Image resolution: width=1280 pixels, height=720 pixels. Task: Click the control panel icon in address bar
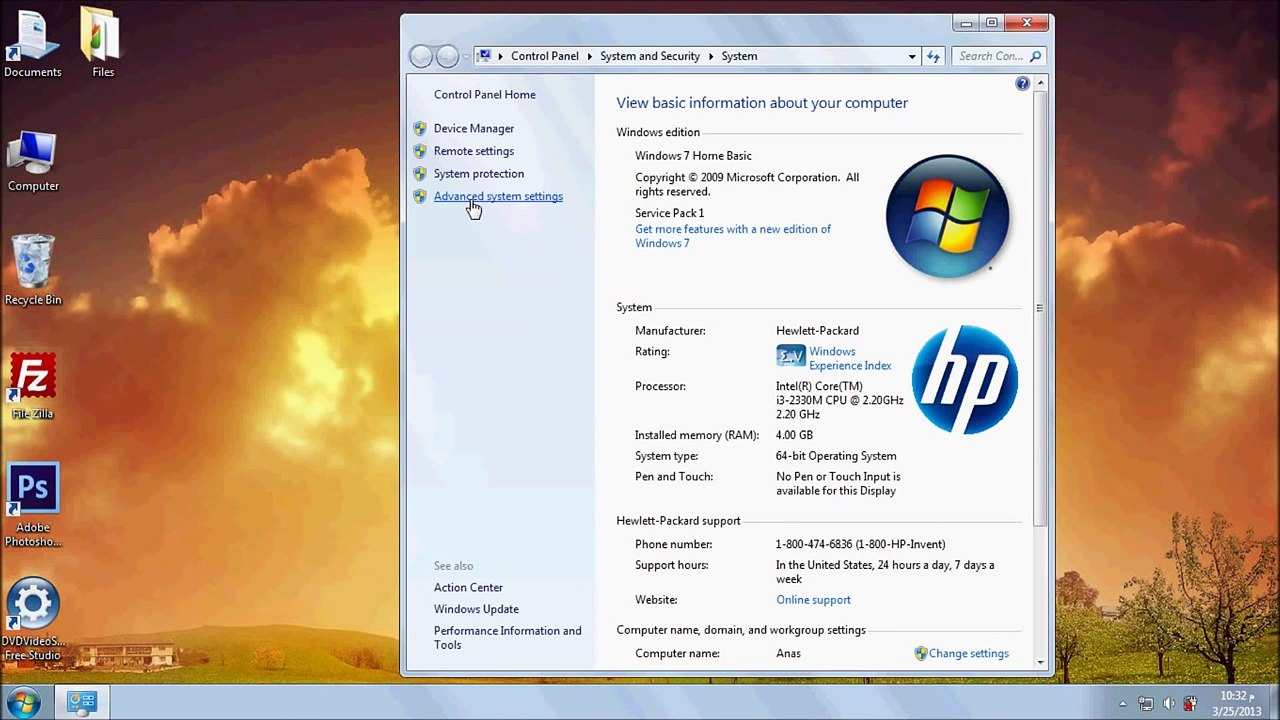pyautogui.click(x=484, y=56)
